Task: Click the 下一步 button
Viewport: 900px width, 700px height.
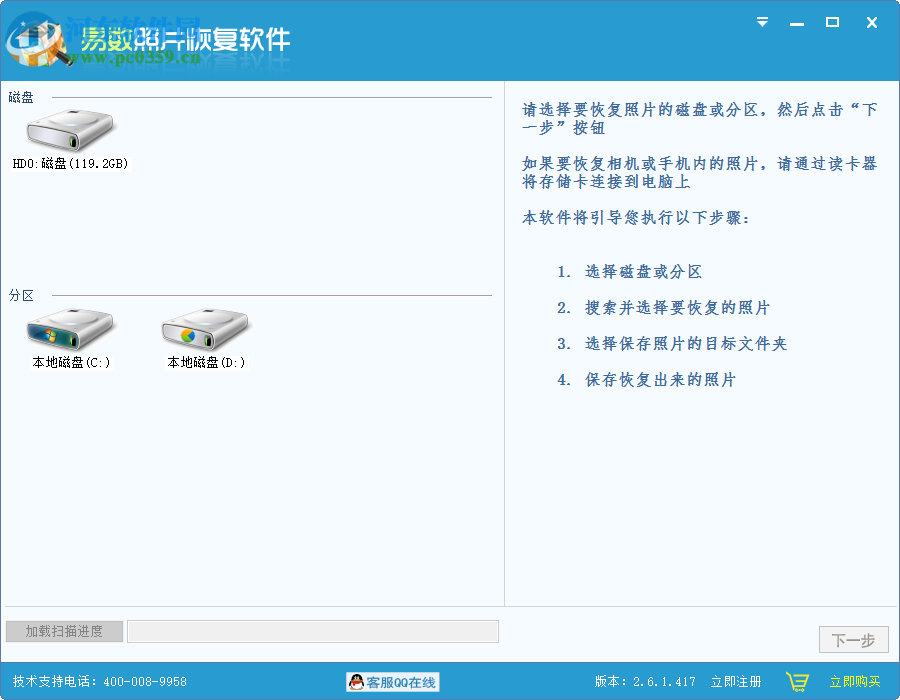Action: (852, 639)
